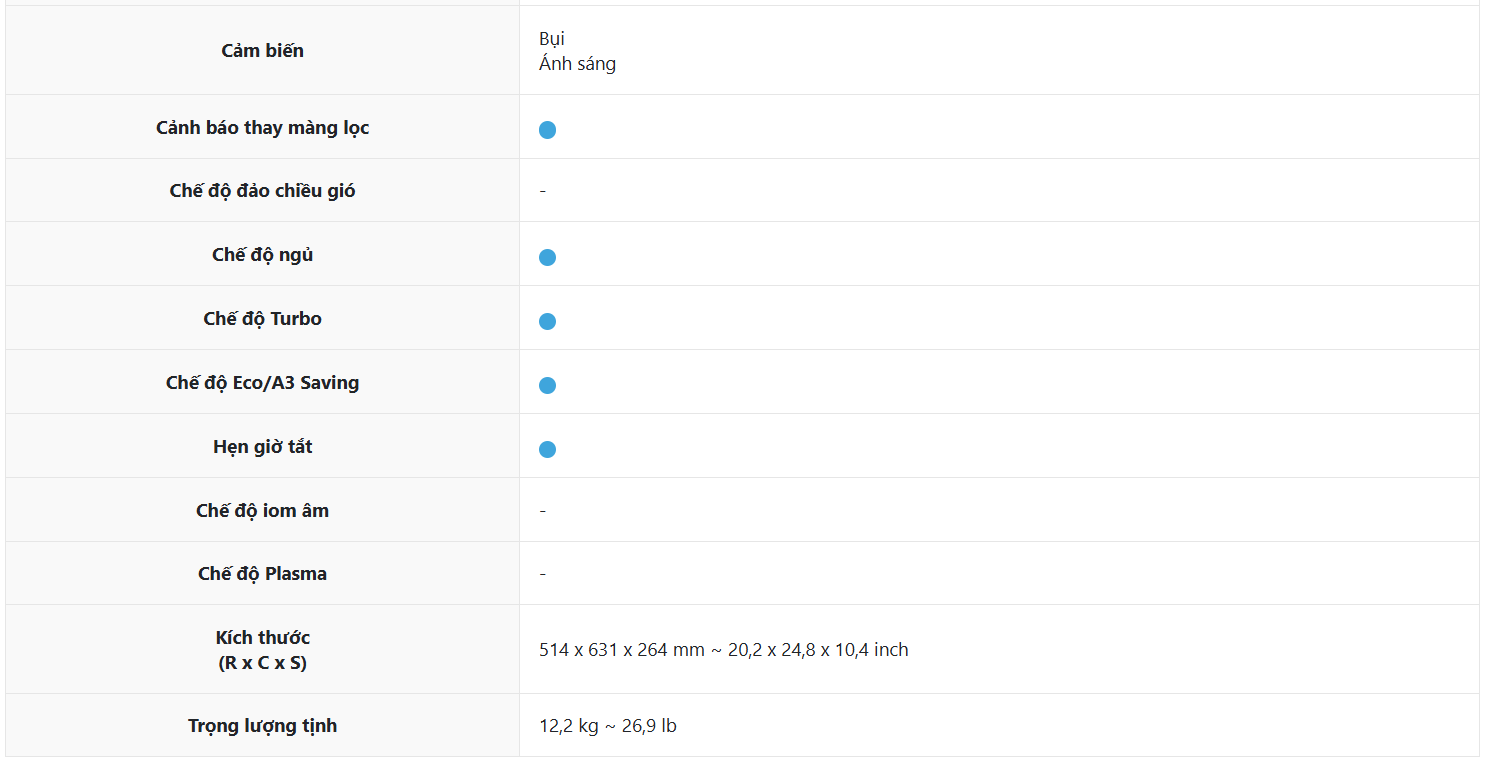1485x761 pixels.
Task: Click the blue dot beside Chế độ ngủ
Action: [x=547, y=257]
